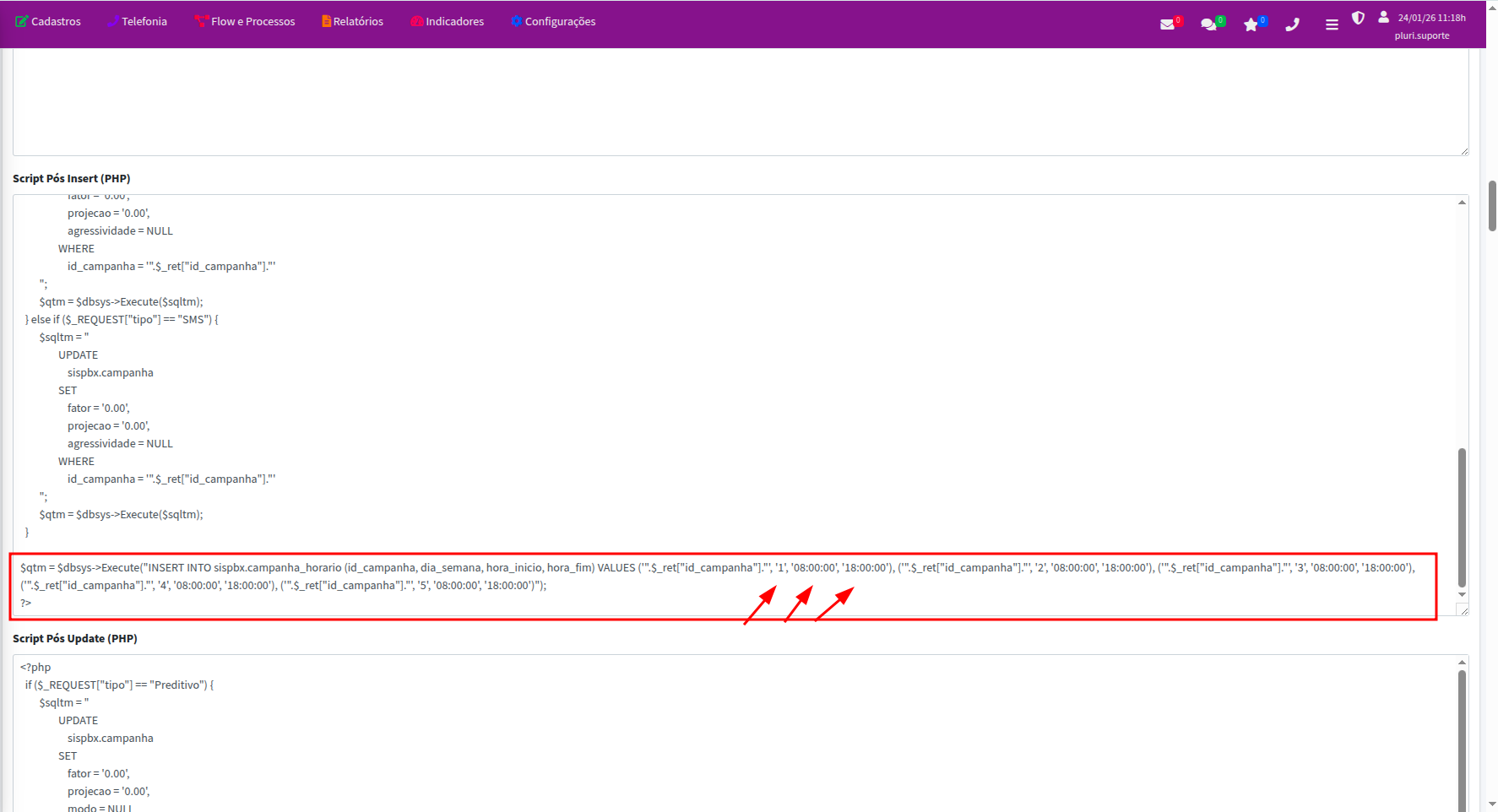Screen dimensions: 1498x812
Task: Open the envelope messages icon
Action: pyautogui.click(x=1167, y=24)
